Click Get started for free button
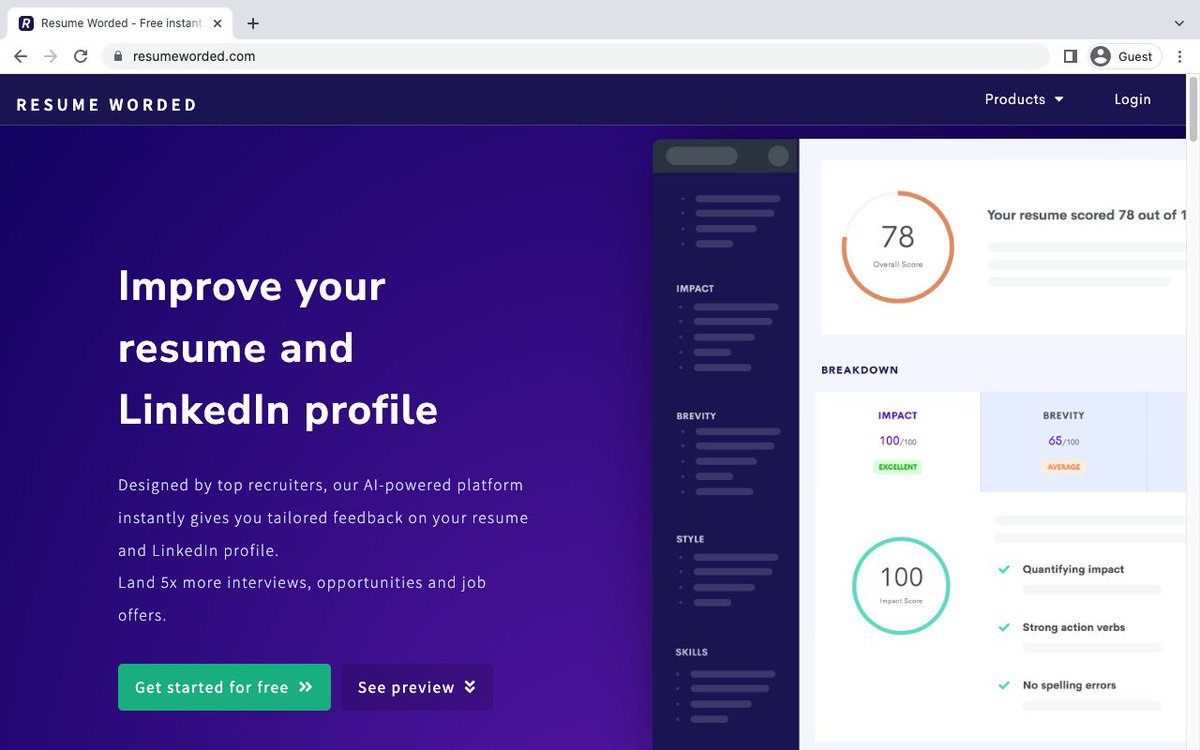Screen dimensions: 1200x750 click(x=224, y=687)
